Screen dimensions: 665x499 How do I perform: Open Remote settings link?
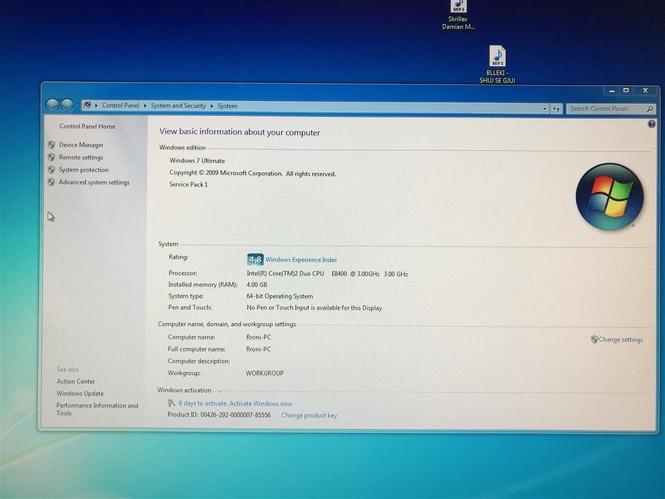(x=81, y=157)
